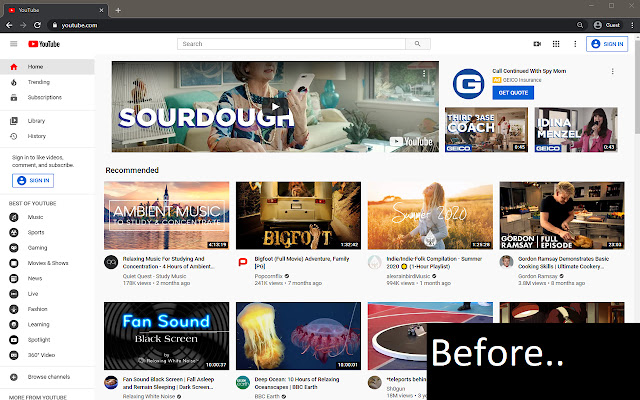Screen dimensions: 640x400
Task: Click the GEICO round logo
Action: click(468, 84)
